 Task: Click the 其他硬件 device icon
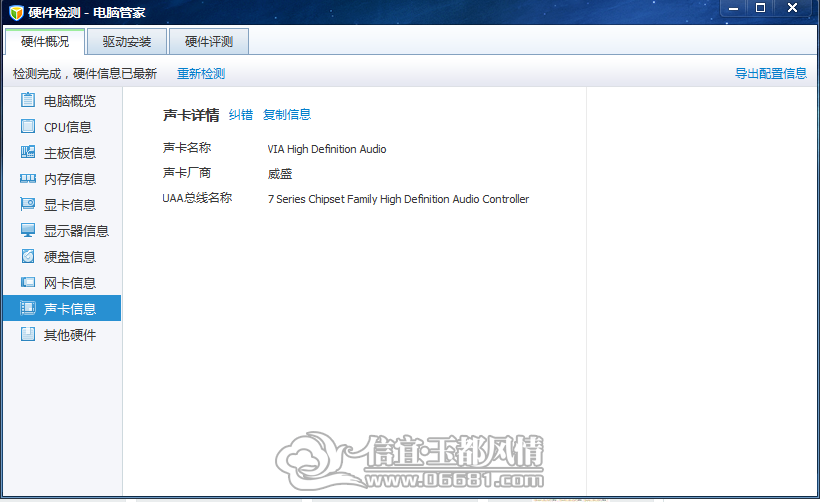28,334
